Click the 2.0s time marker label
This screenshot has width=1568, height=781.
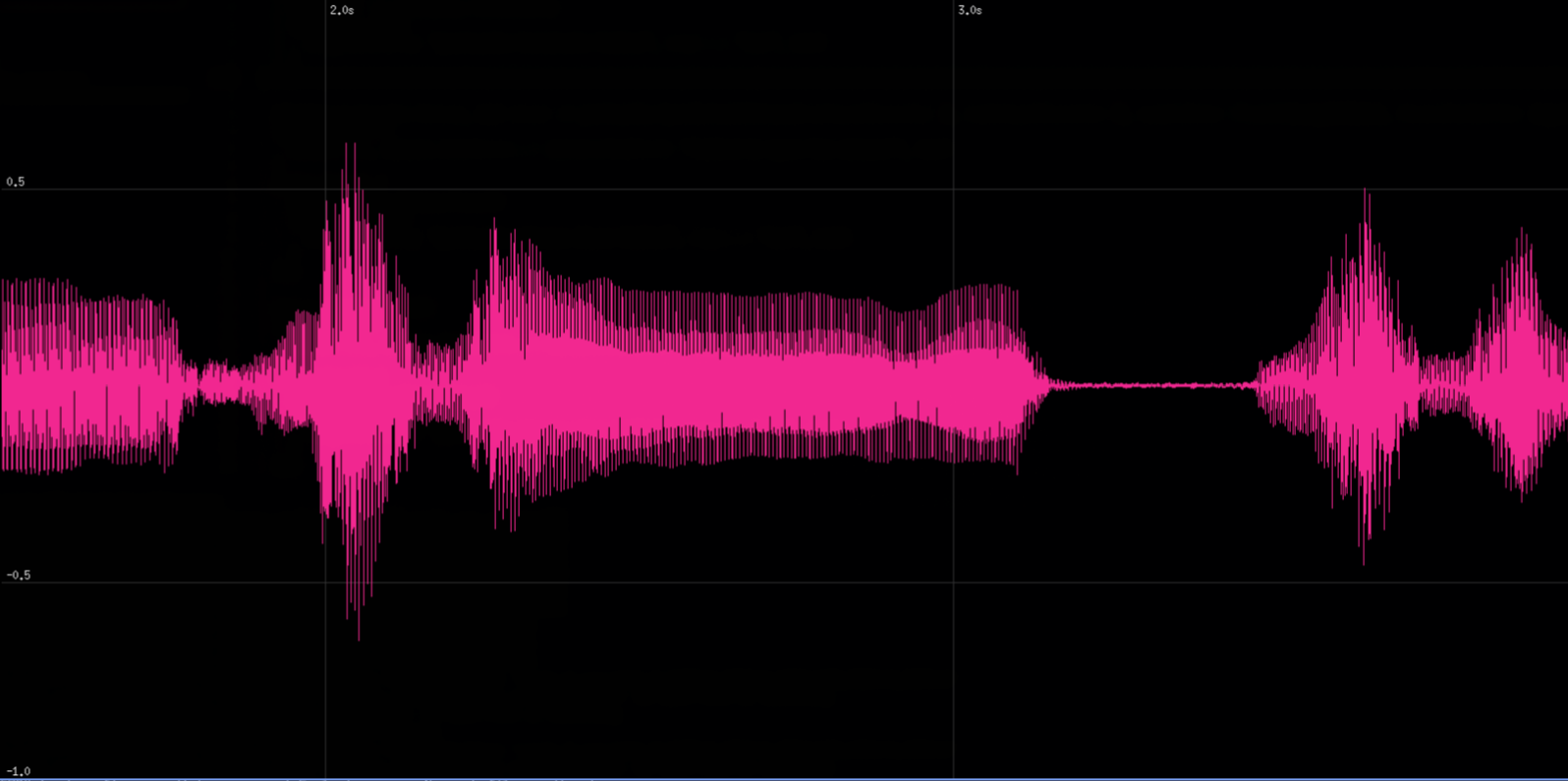click(342, 10)
